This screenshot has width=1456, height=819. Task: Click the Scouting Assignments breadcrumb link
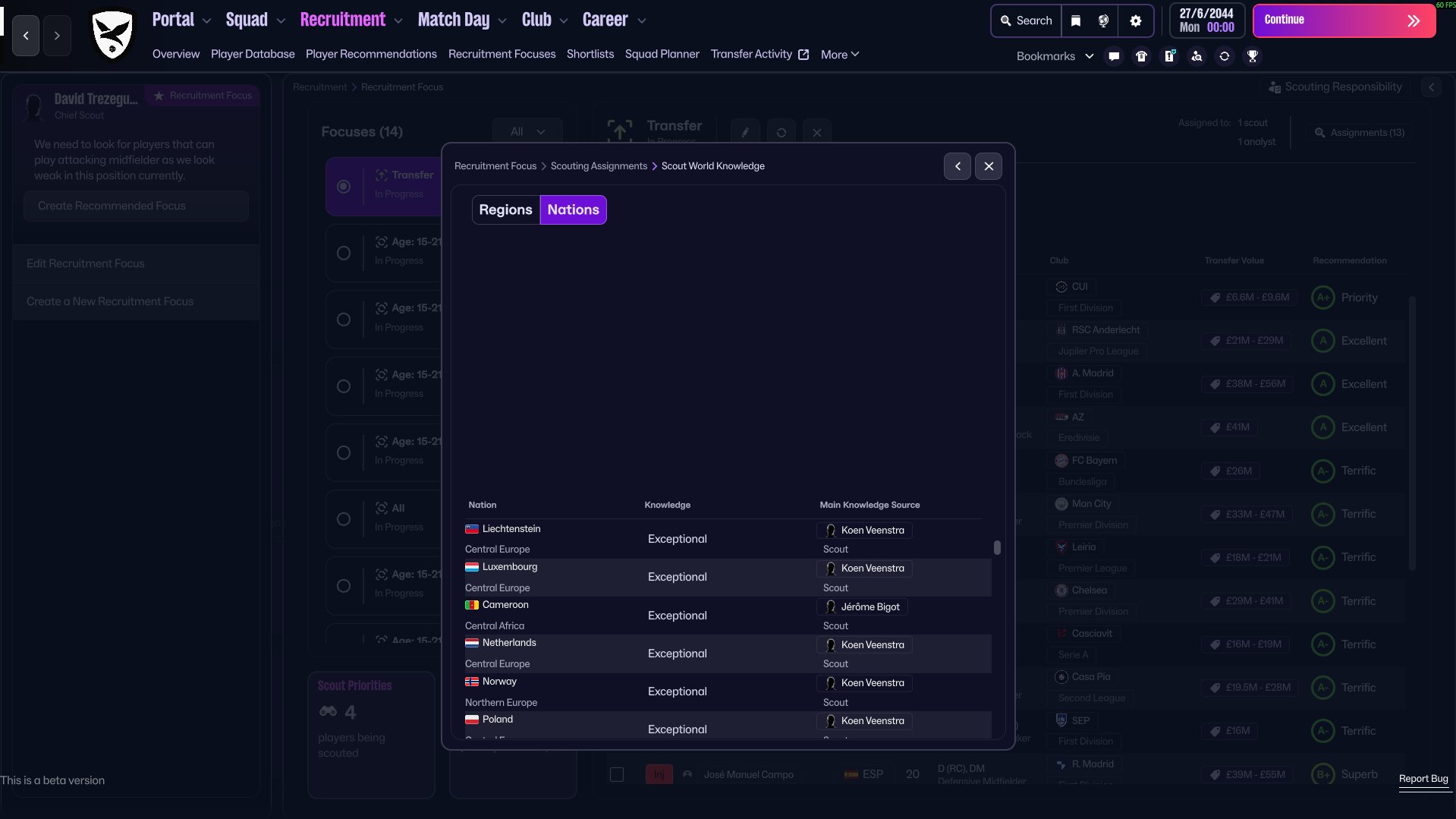[x=599, y=166]
